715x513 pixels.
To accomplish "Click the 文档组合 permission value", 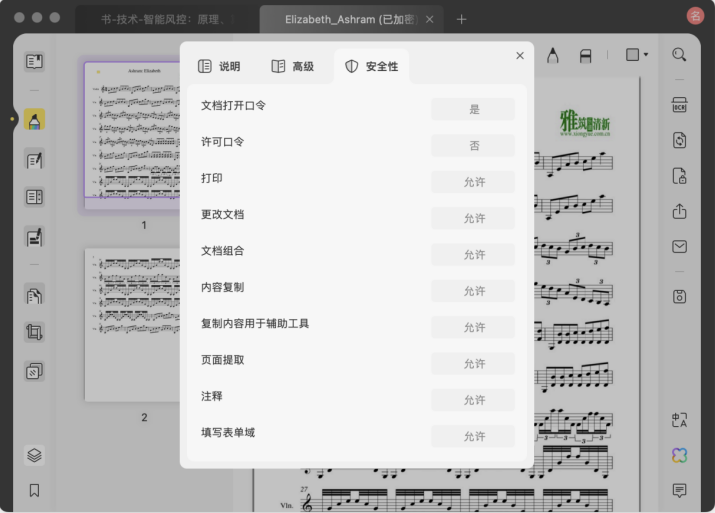I will tap(473, 254).
